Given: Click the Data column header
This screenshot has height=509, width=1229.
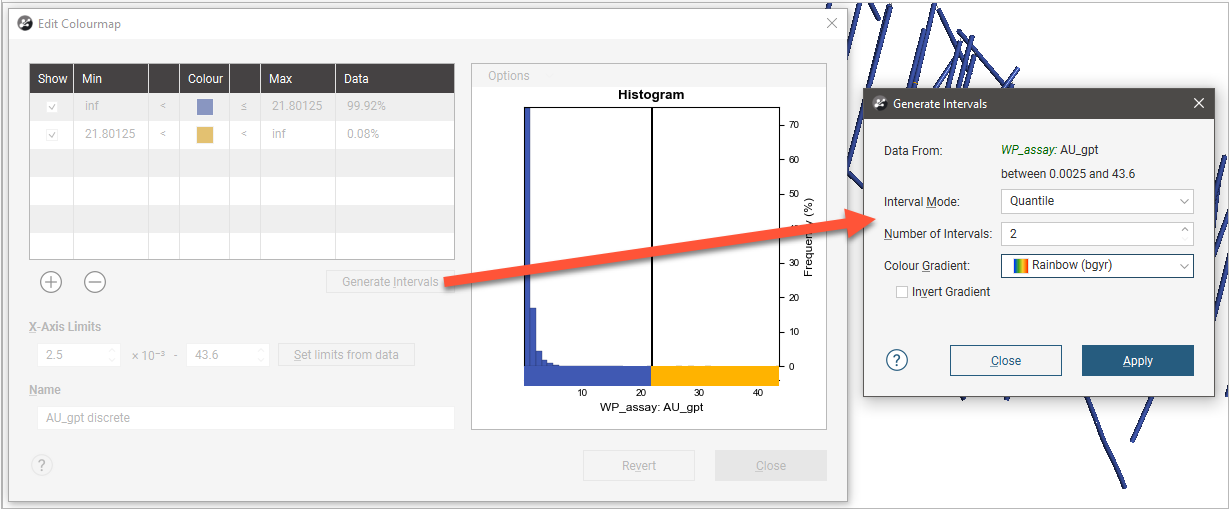Looking at the screenshot, I should pos(394,78).
